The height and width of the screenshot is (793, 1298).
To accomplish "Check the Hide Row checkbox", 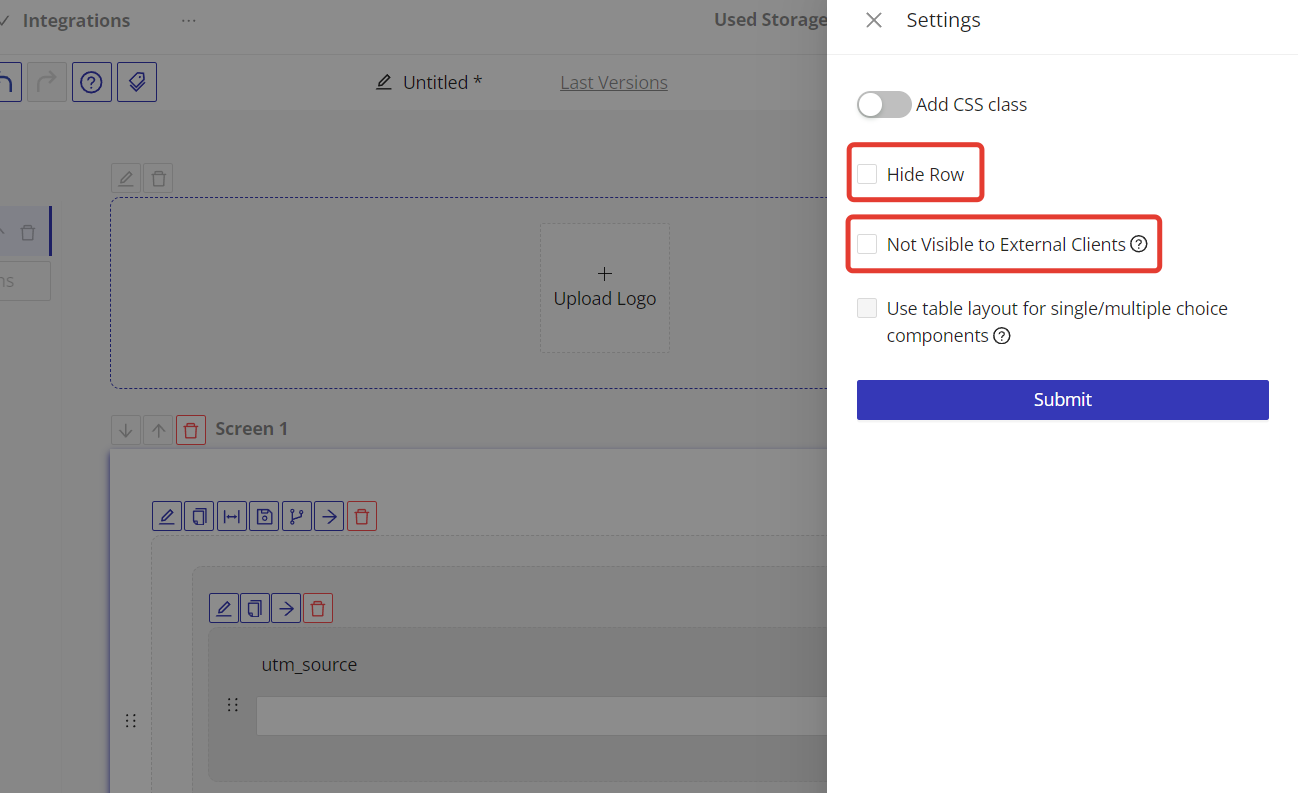I will tap(867, 175).
